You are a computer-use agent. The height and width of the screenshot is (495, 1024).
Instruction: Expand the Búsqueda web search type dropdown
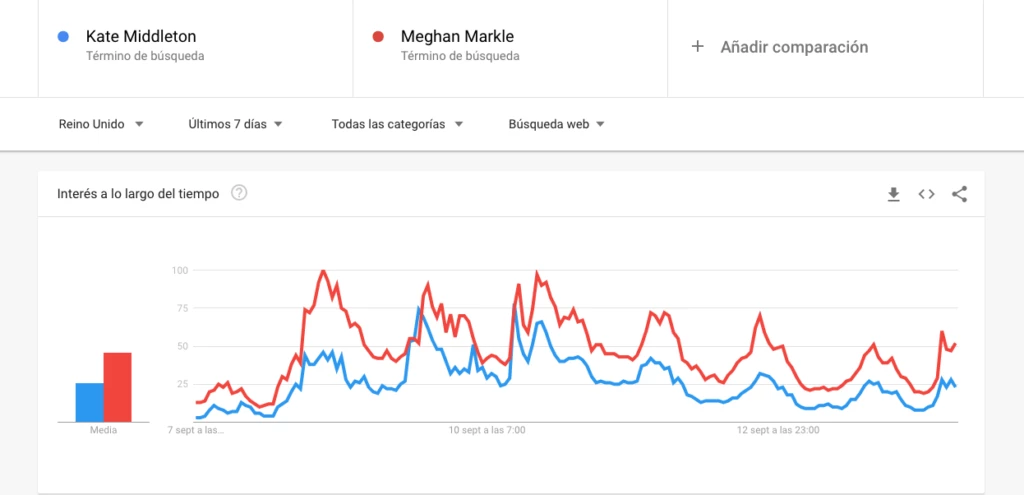556,125
